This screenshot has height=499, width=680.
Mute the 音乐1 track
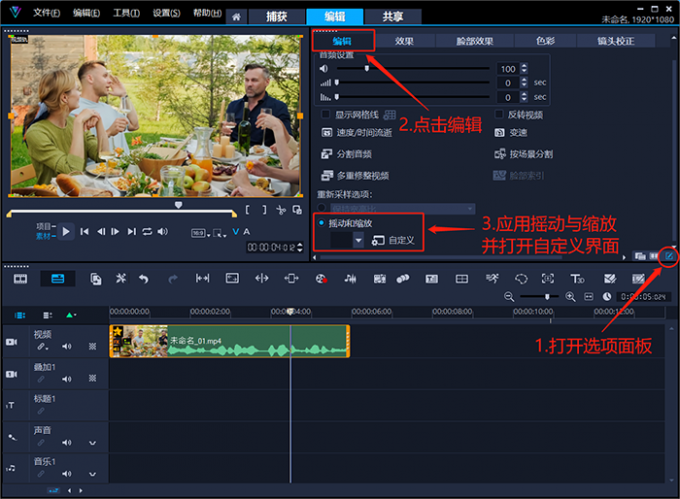pyautogui.click(x=66, y=474)
